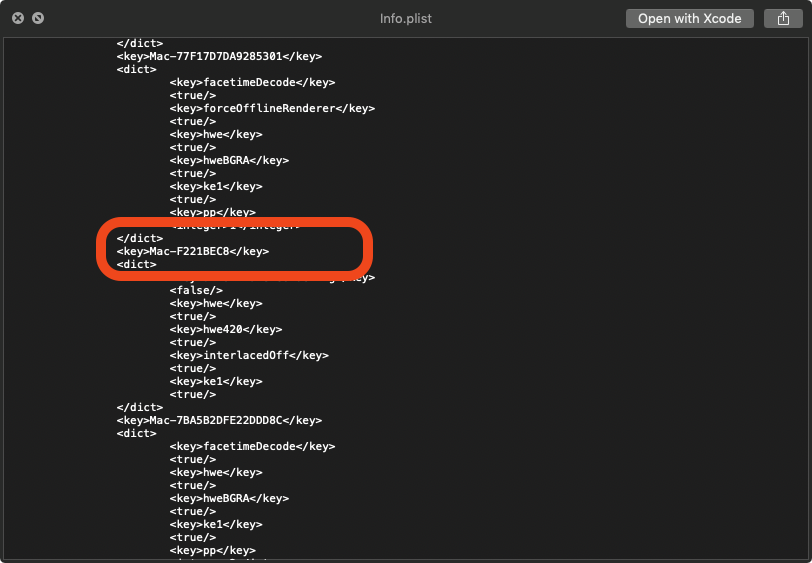Close the Quick Look preview window
Screen dimensions: 812x563
18,18
